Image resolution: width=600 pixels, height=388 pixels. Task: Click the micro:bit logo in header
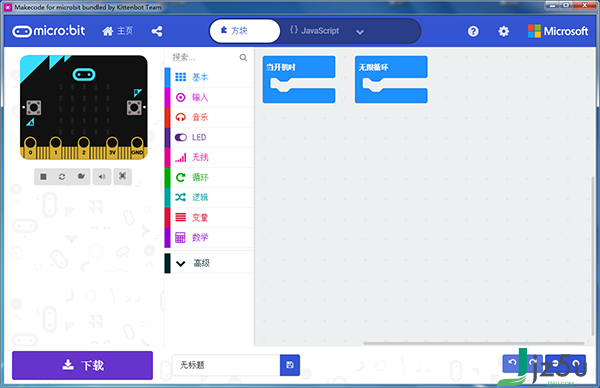coord(49,31)
